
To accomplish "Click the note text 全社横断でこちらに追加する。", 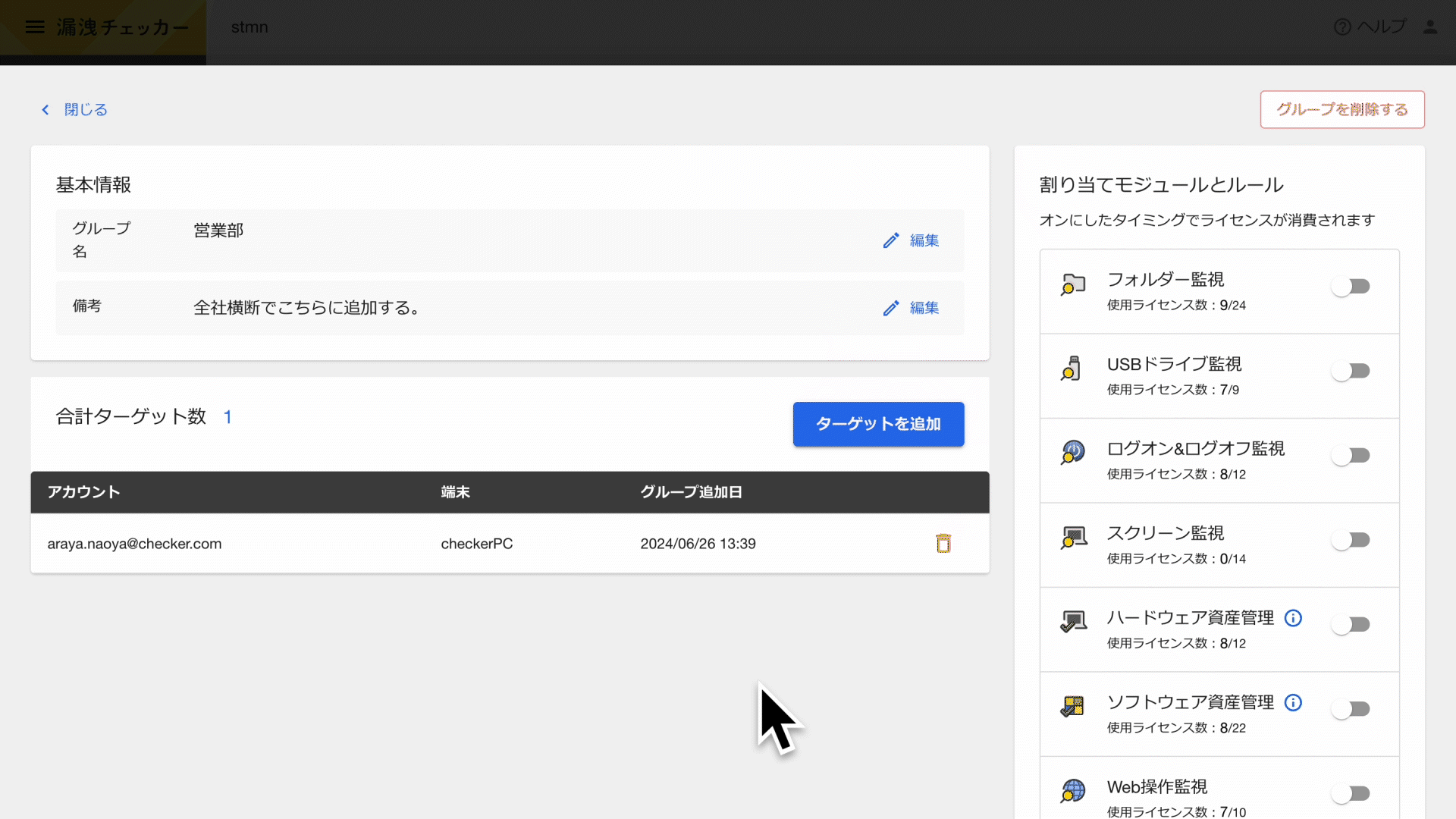I will pos(307,308).
